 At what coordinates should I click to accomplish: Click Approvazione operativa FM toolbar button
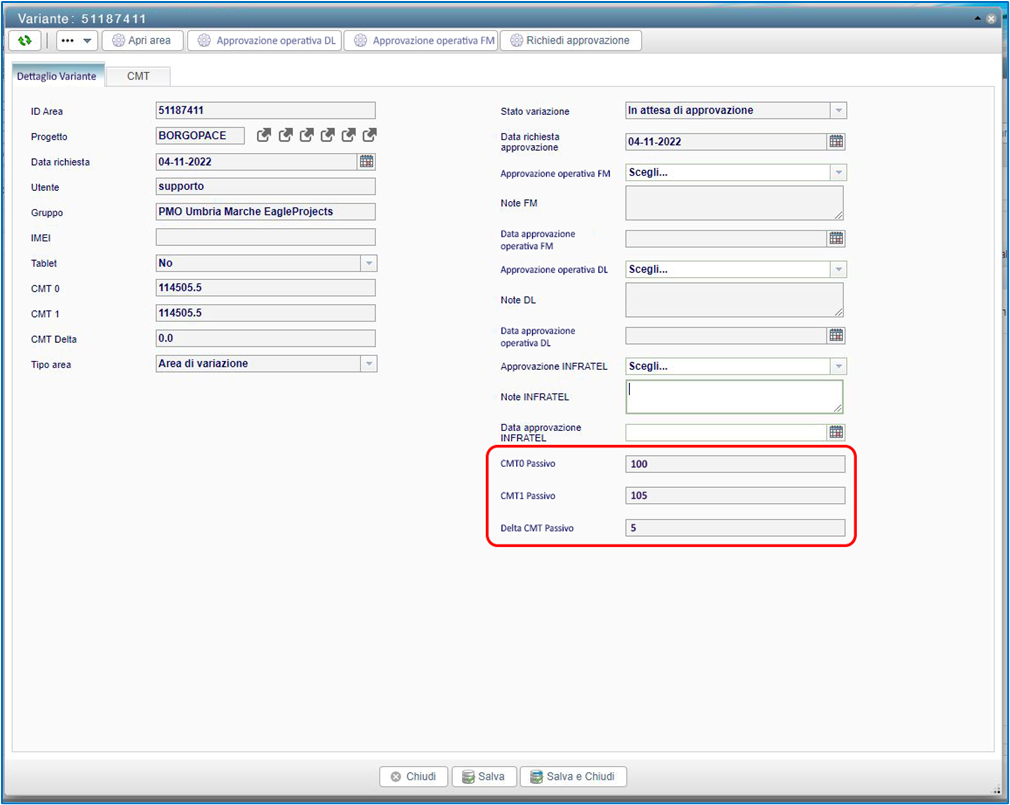[420, 41]
